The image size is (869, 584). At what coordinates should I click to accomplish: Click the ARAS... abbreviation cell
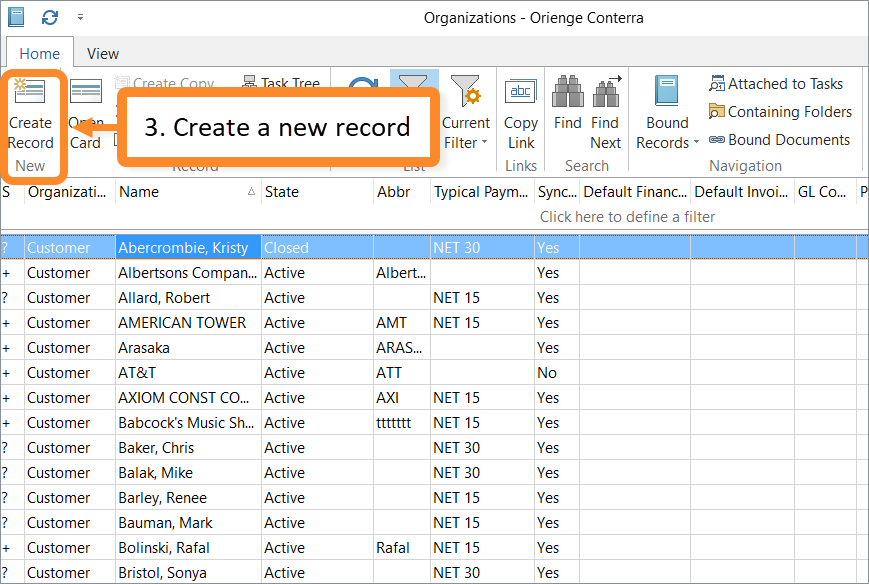point(402,347)
